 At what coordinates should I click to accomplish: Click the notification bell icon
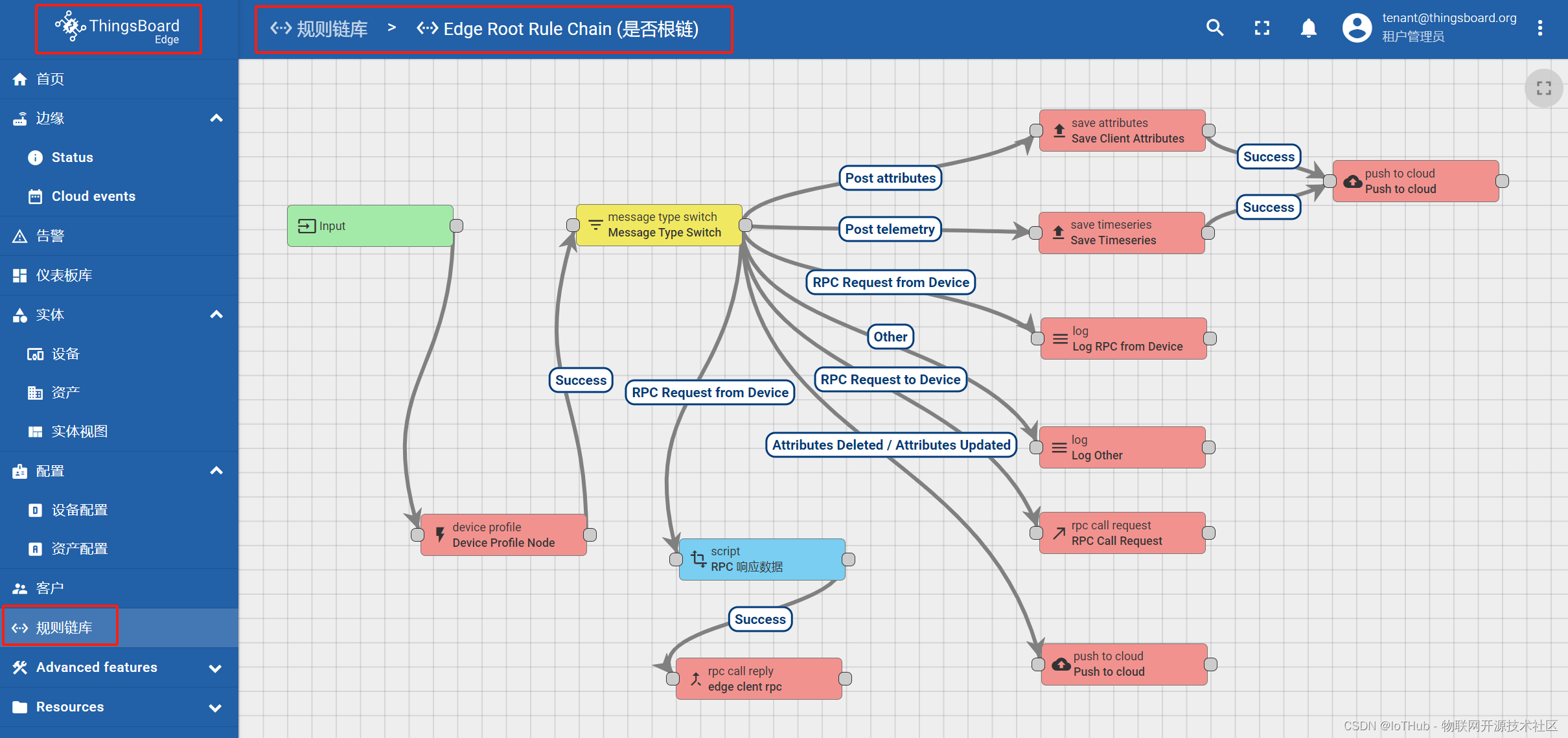click(x=1307, y=27)
